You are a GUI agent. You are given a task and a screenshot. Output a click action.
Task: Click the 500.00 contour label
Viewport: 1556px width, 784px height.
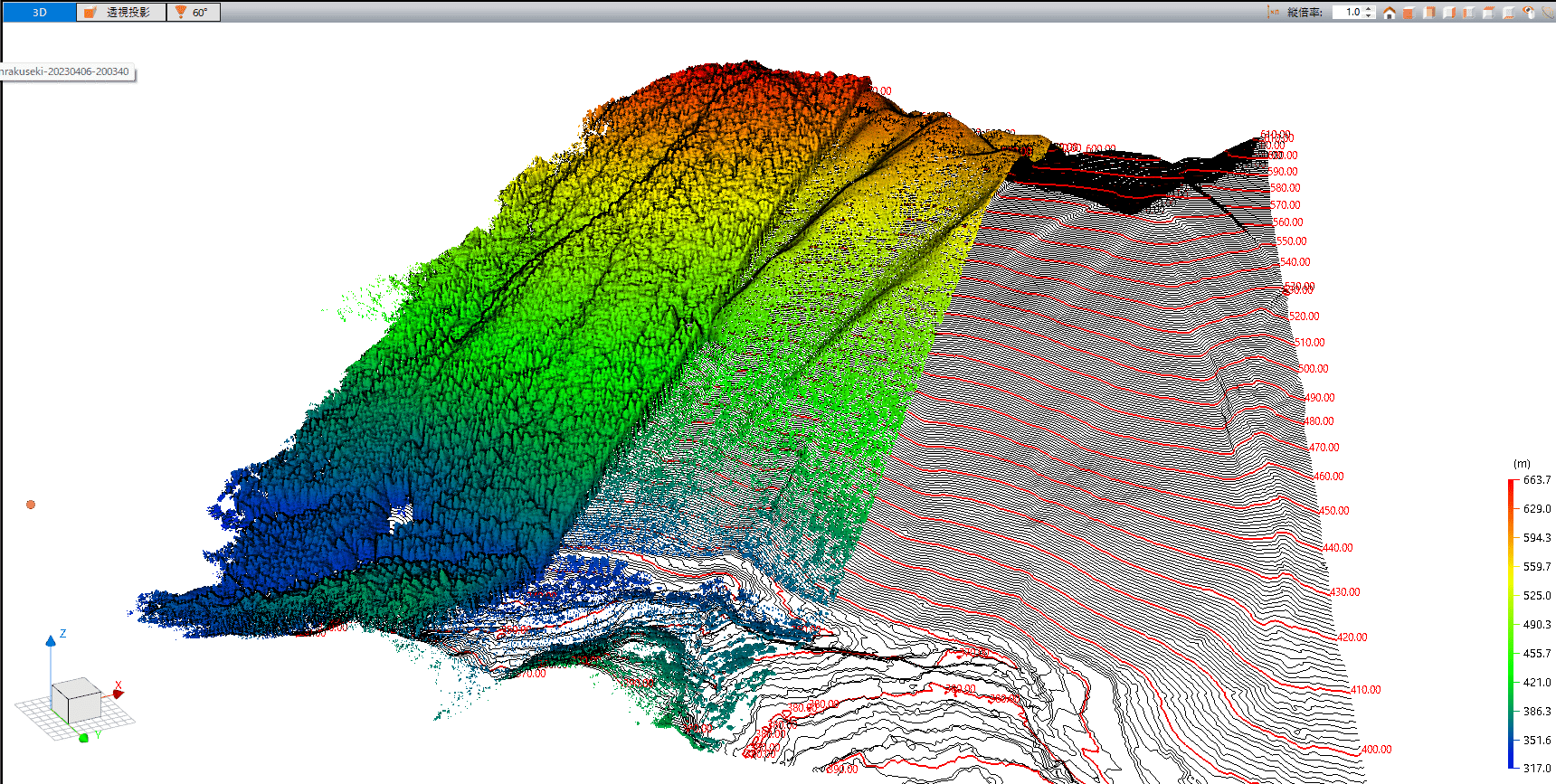[x=1314, y=369]
